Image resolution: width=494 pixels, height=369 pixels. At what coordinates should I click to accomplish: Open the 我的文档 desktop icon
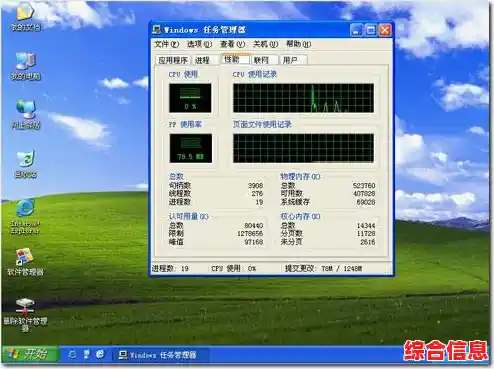[26, 17]
